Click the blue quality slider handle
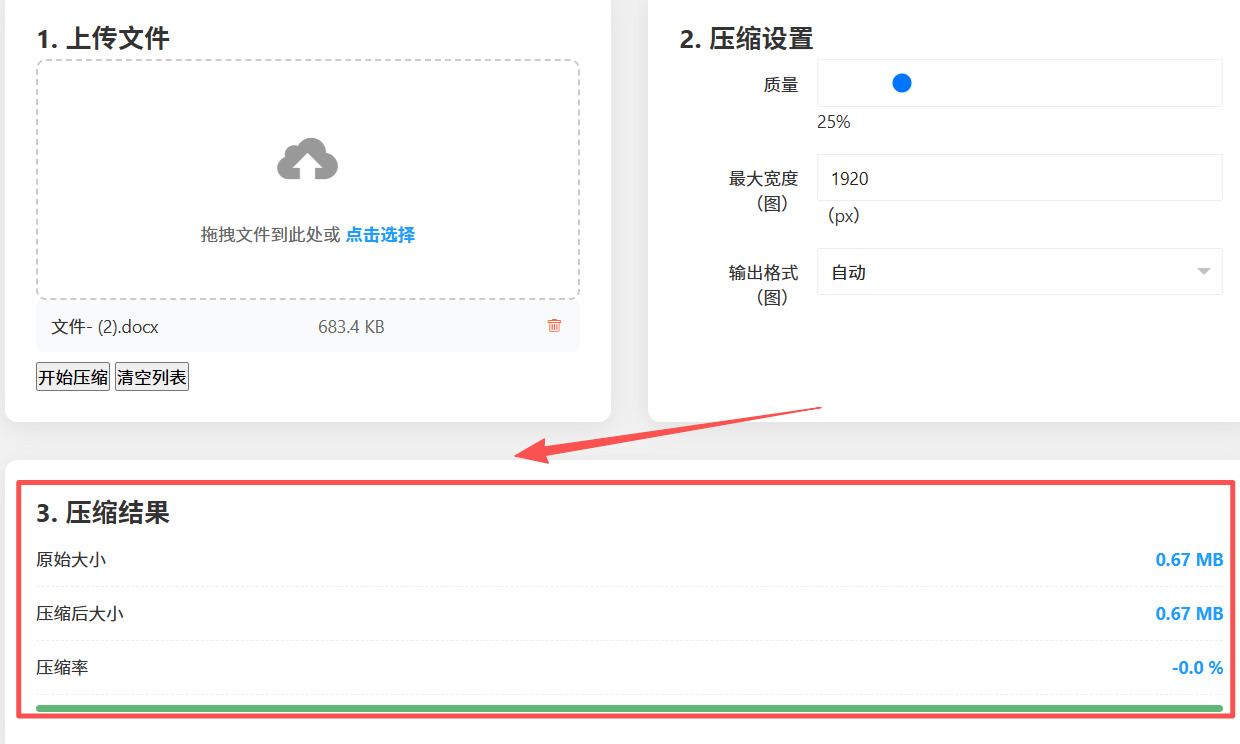This screenshot has height=744, width=1240. 902,83
